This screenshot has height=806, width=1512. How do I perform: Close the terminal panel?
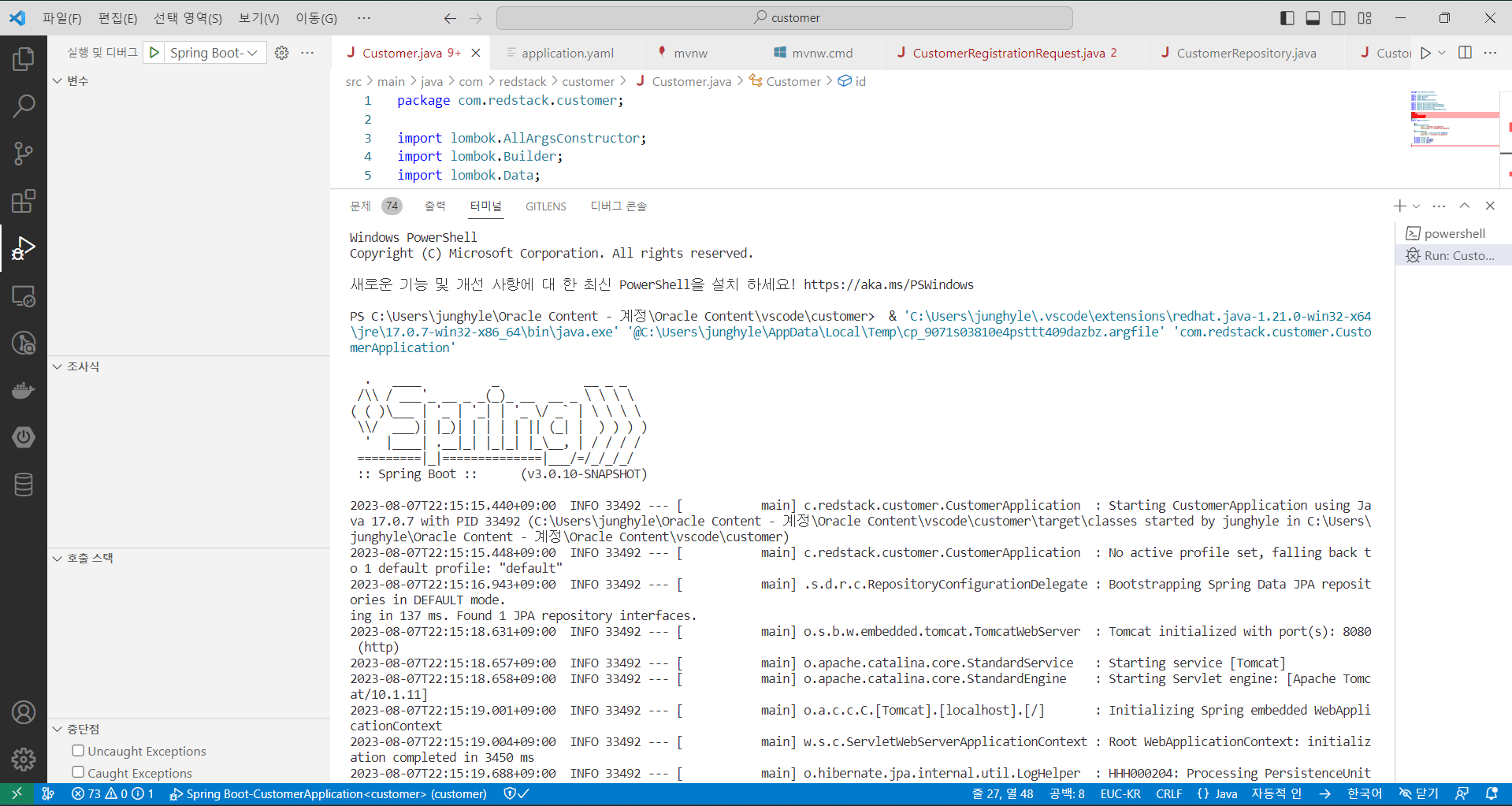pyautogui.click(x=1490, y=206)
